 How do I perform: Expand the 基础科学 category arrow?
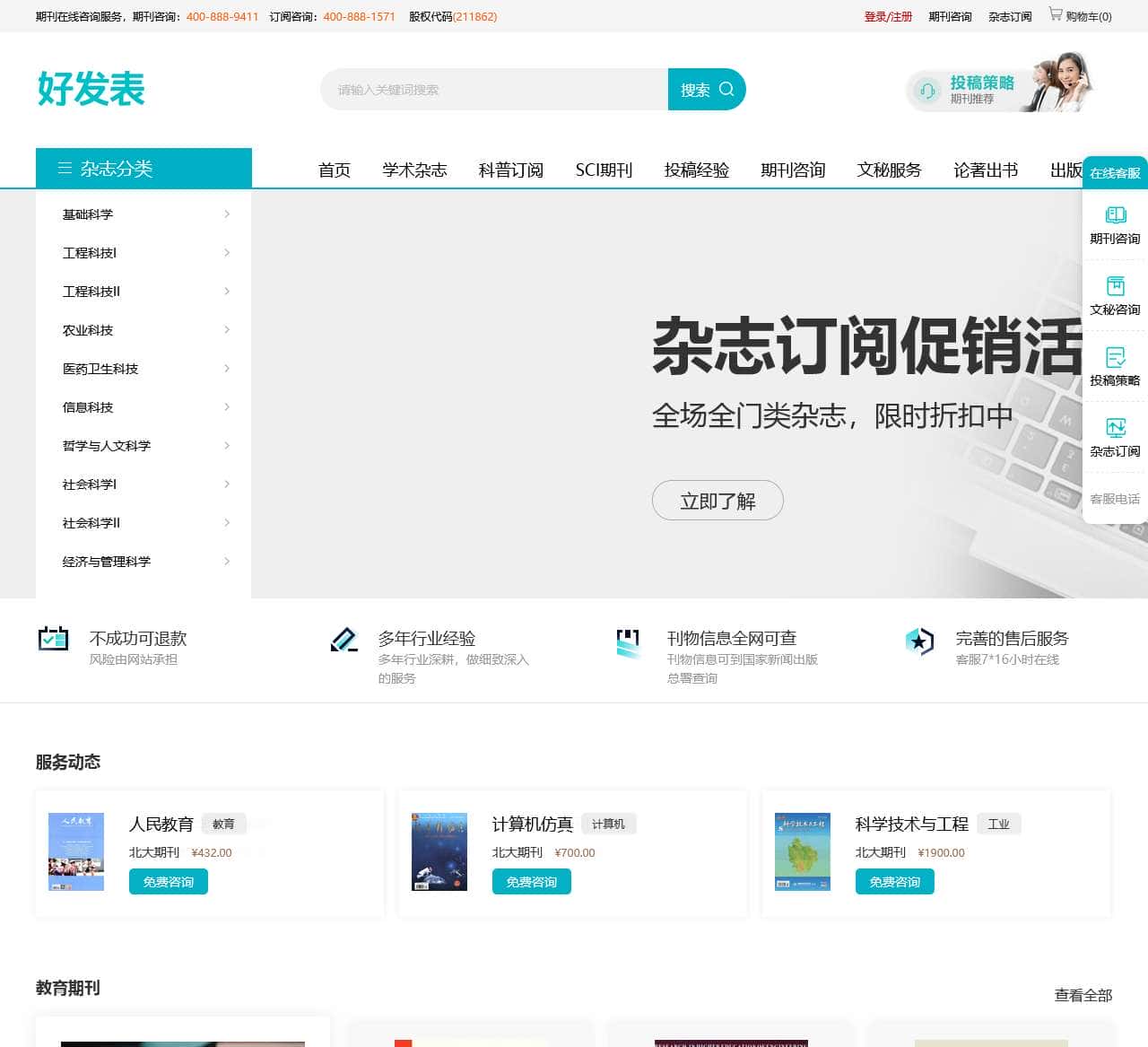pyautogui.click(x=227, y=214)
